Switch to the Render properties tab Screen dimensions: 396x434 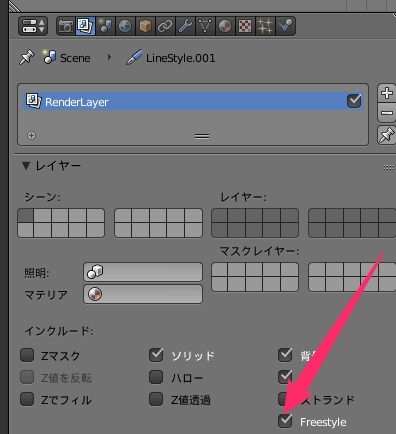[66, 26]
